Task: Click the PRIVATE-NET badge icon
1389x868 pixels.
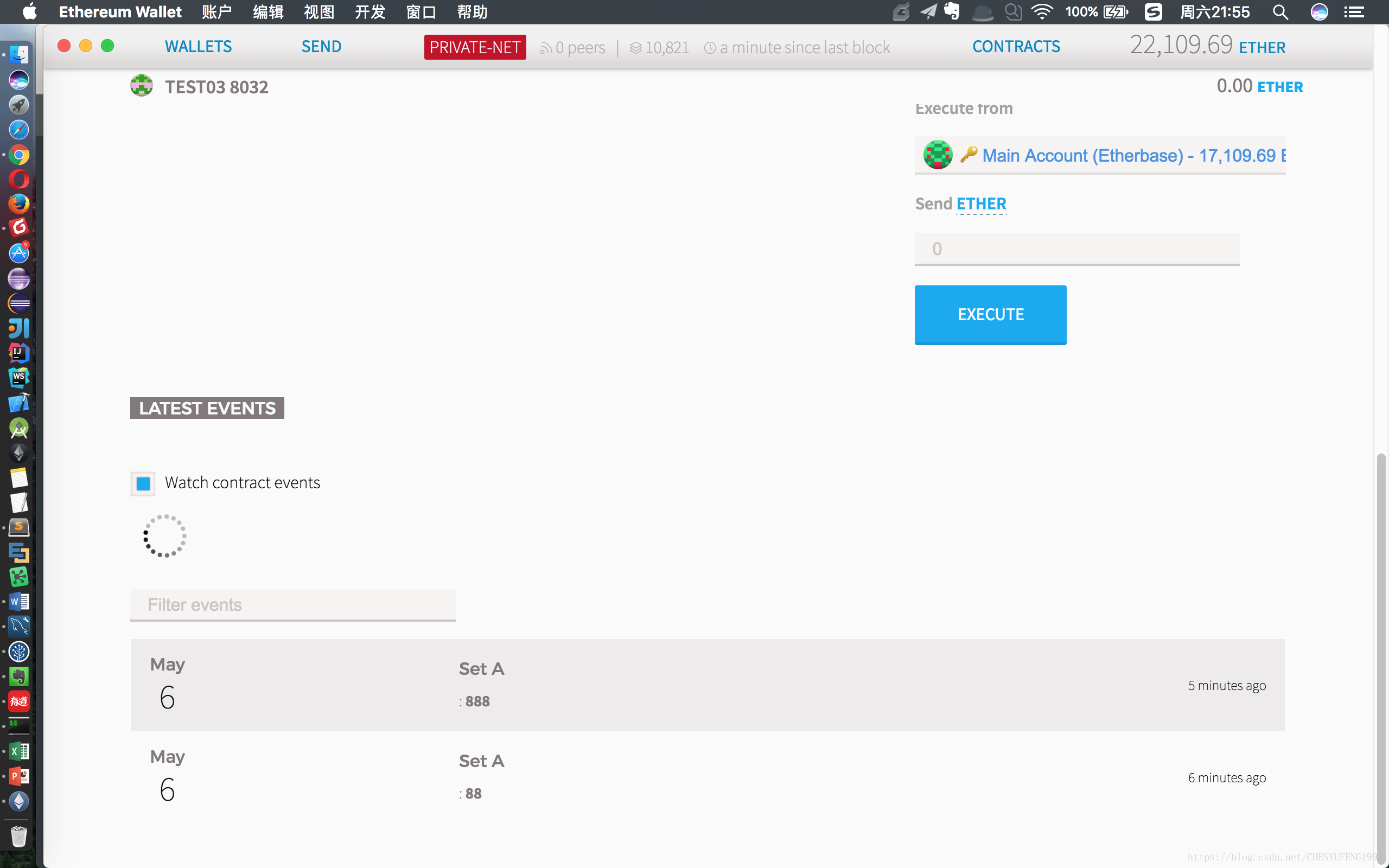Action: 475,47
